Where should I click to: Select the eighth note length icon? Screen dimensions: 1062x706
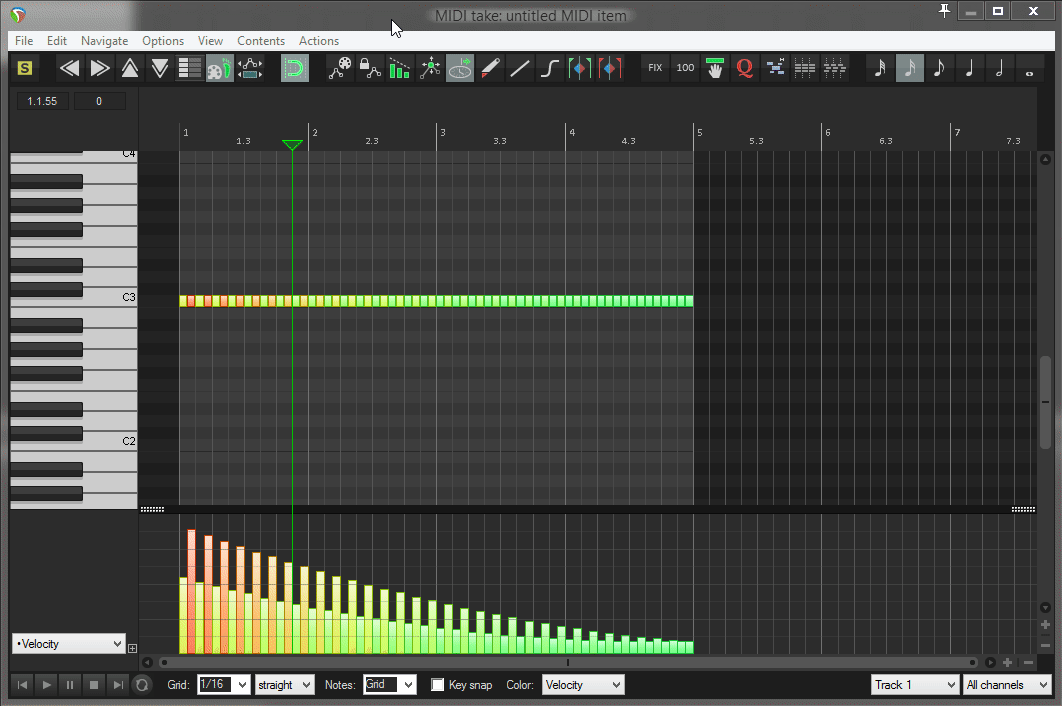pos(939,68)
